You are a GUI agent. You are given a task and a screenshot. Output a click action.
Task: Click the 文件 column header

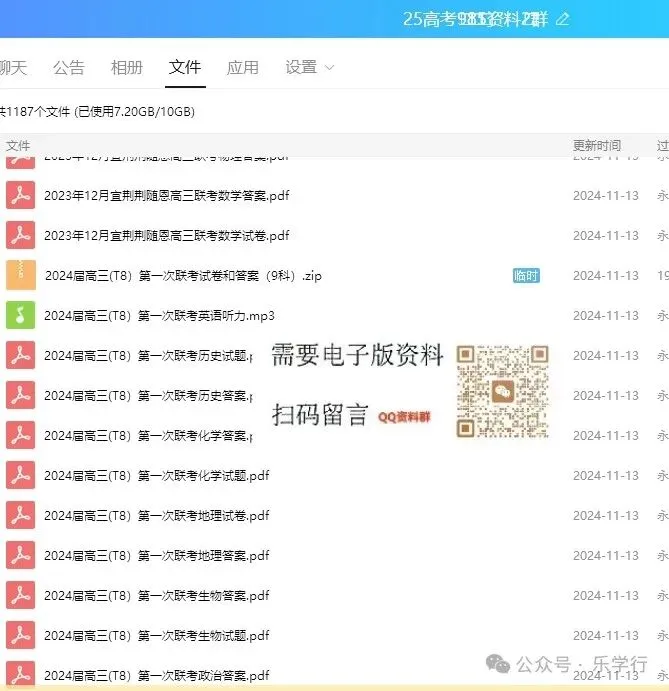pos(18,146)
